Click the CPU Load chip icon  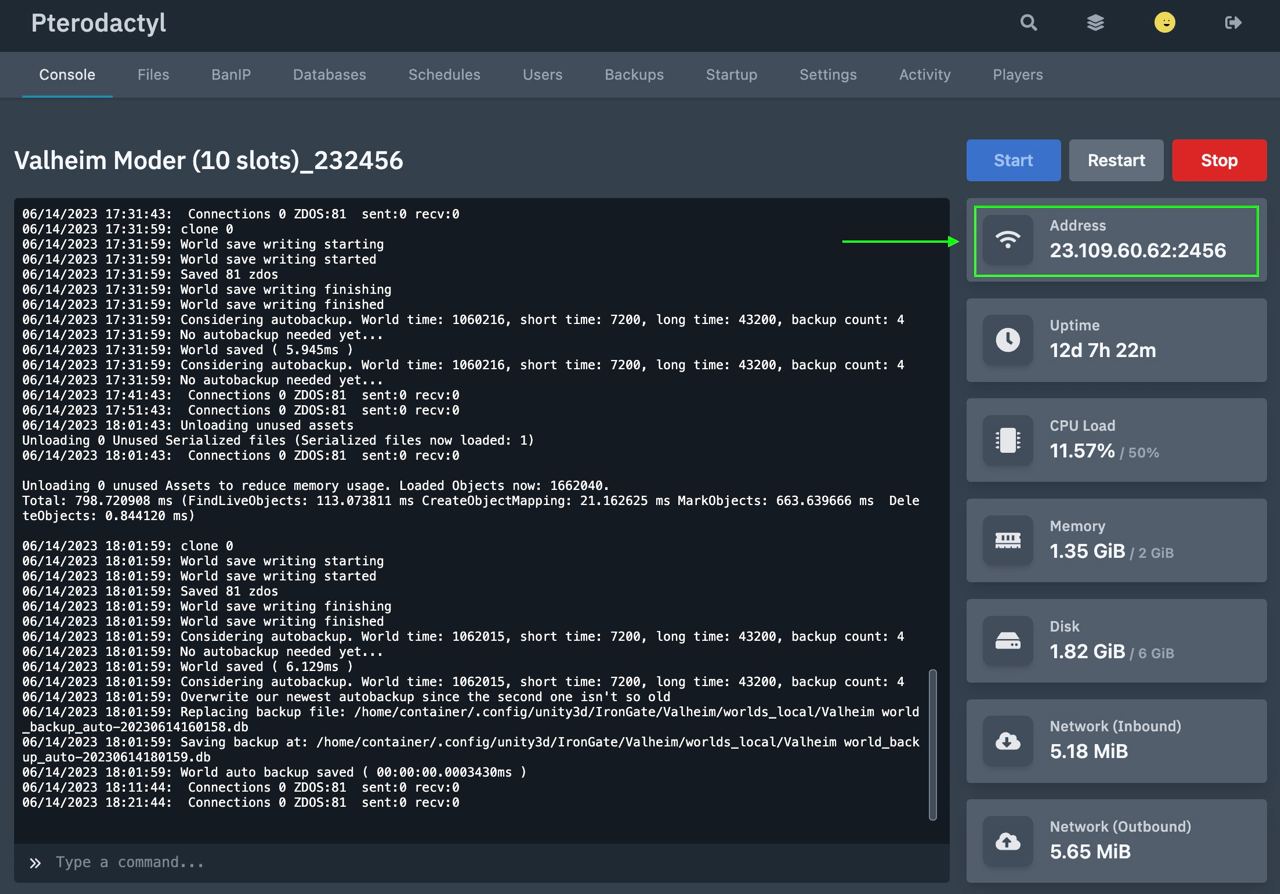[1008, 440]
